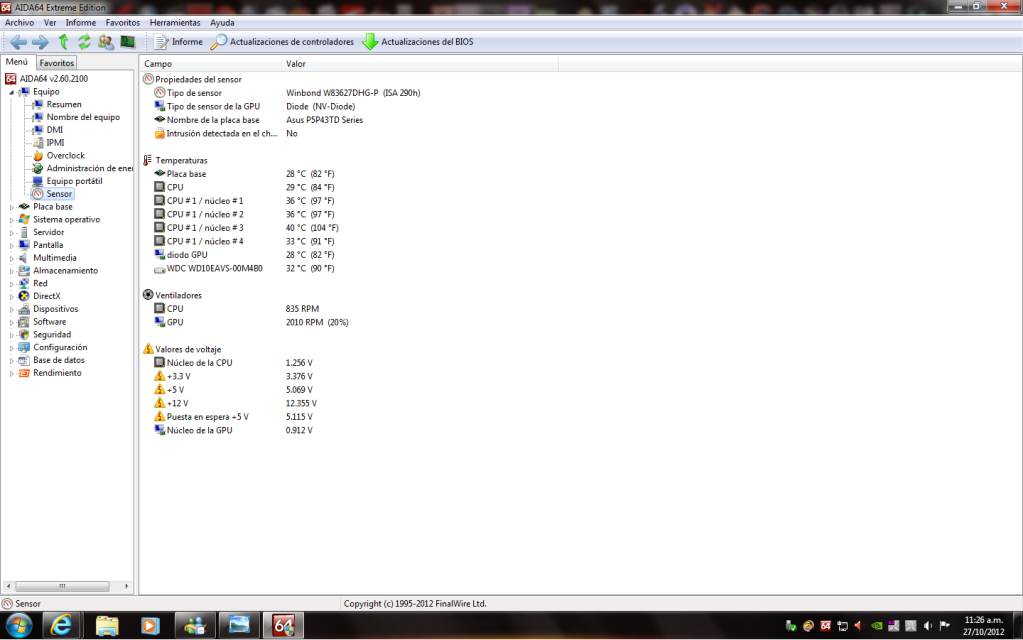Open the users icon in the toolbar
The image size is (1023, 640).
(106, 42)
